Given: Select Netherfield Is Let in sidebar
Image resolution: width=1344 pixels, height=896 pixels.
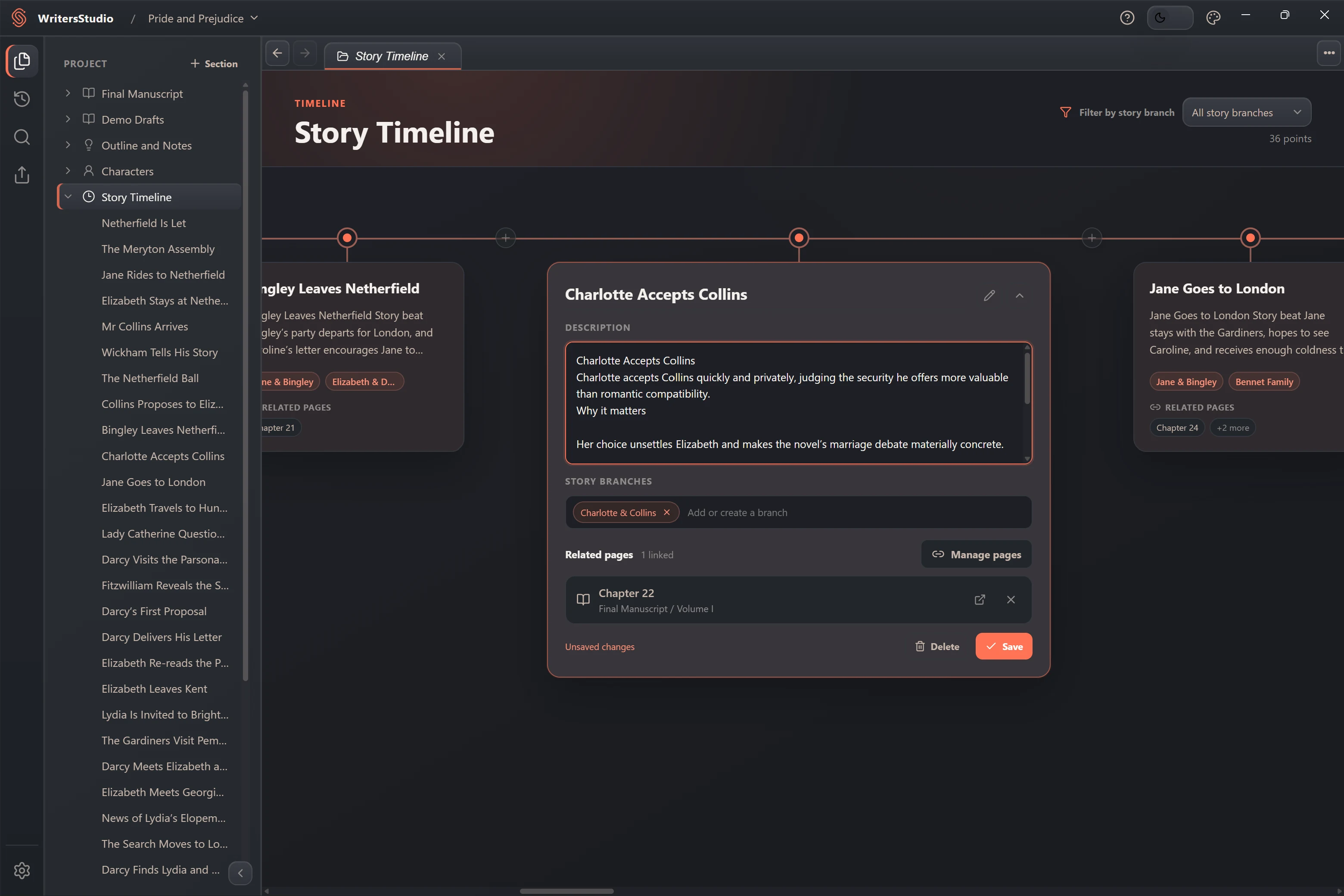Looking at the screenshot, I should click(x=143, y=223).
